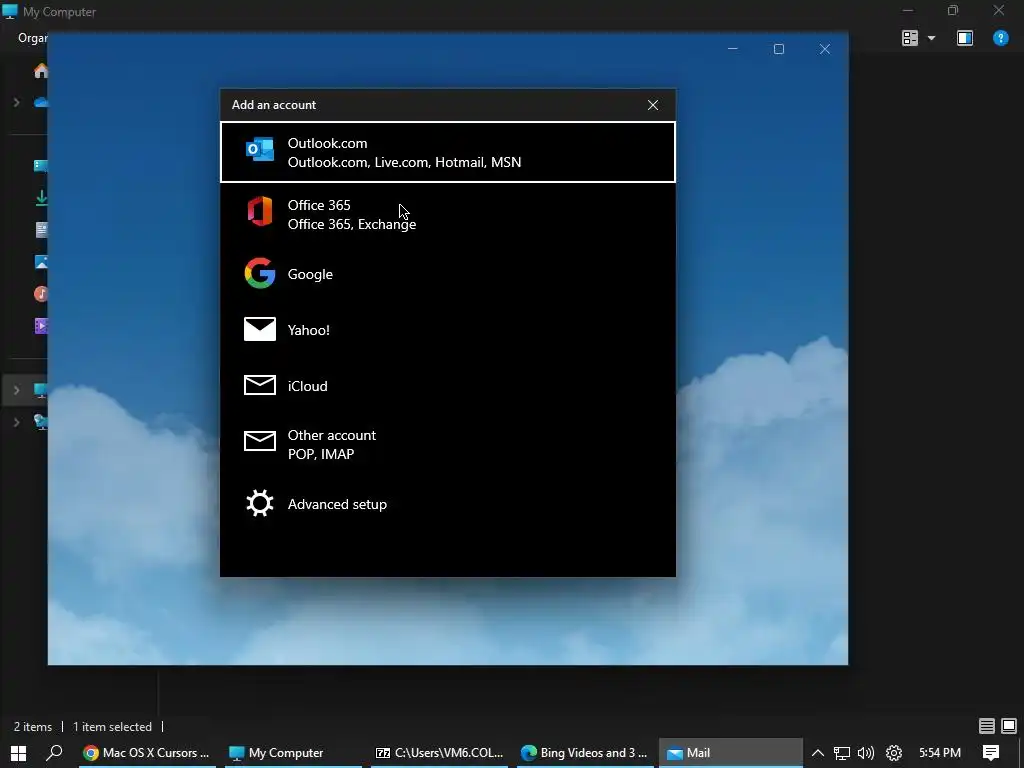Open the Organize menu in My Computer
Image resolution: width=1024 pixels, height=768 pixels.
click(x=32, y=38)
